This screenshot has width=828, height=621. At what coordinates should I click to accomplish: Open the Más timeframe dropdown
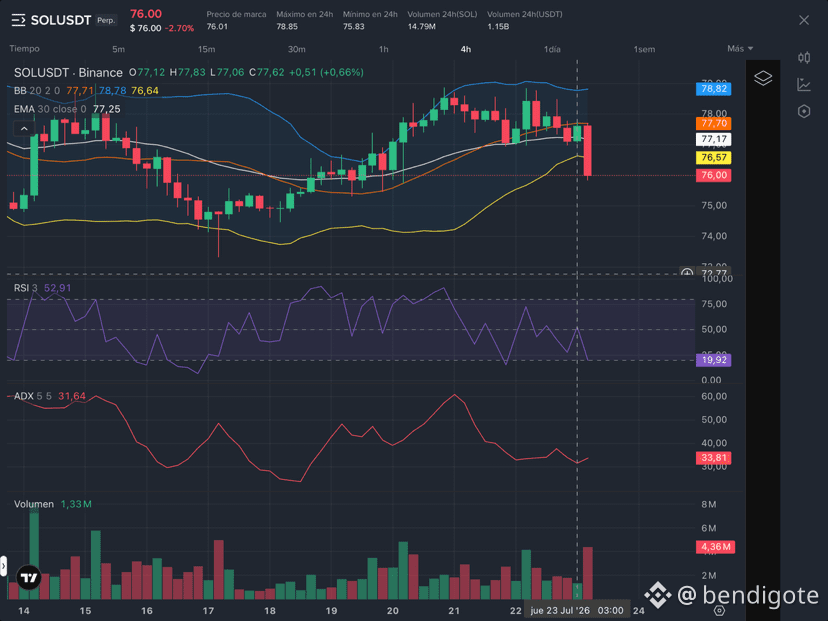(x=739, y=49)
